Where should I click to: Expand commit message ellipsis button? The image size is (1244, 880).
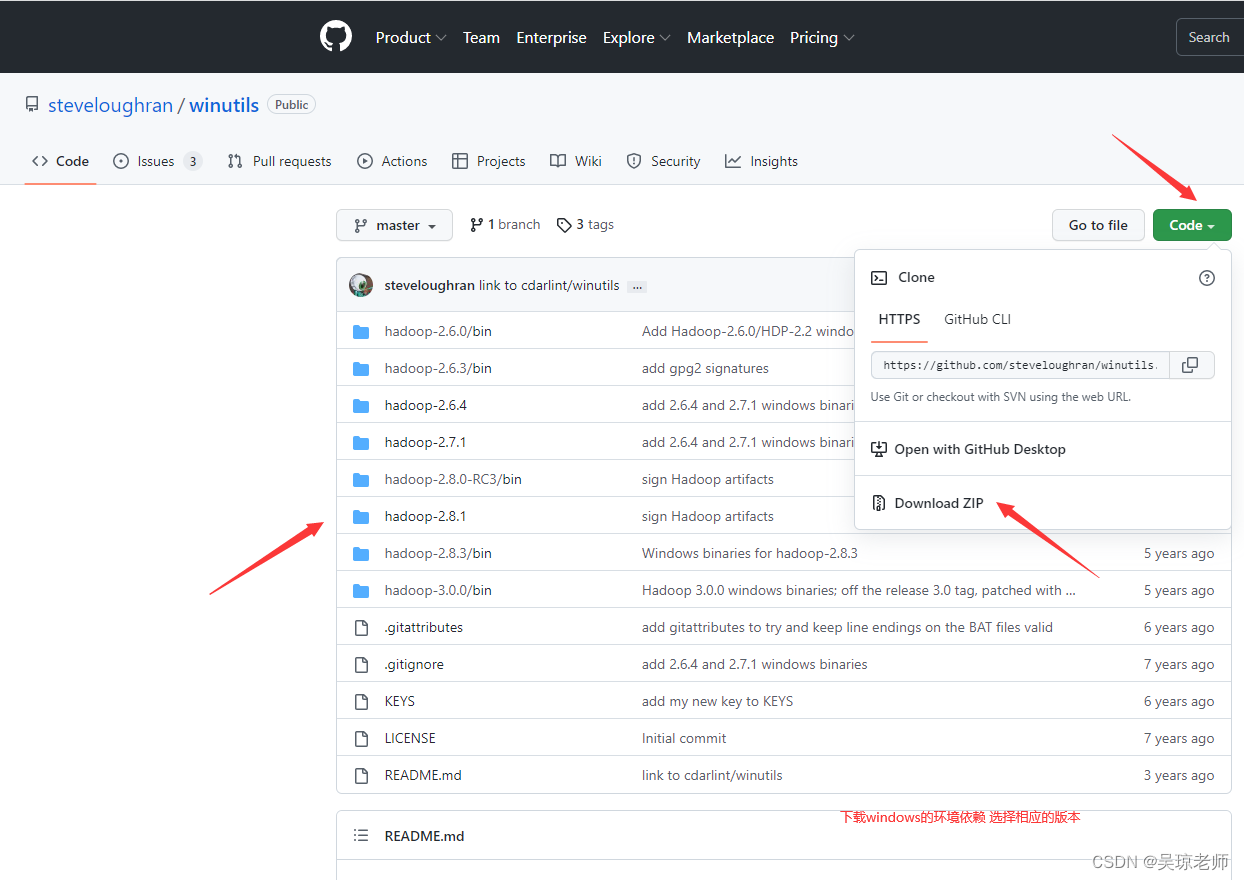[638, 286]
